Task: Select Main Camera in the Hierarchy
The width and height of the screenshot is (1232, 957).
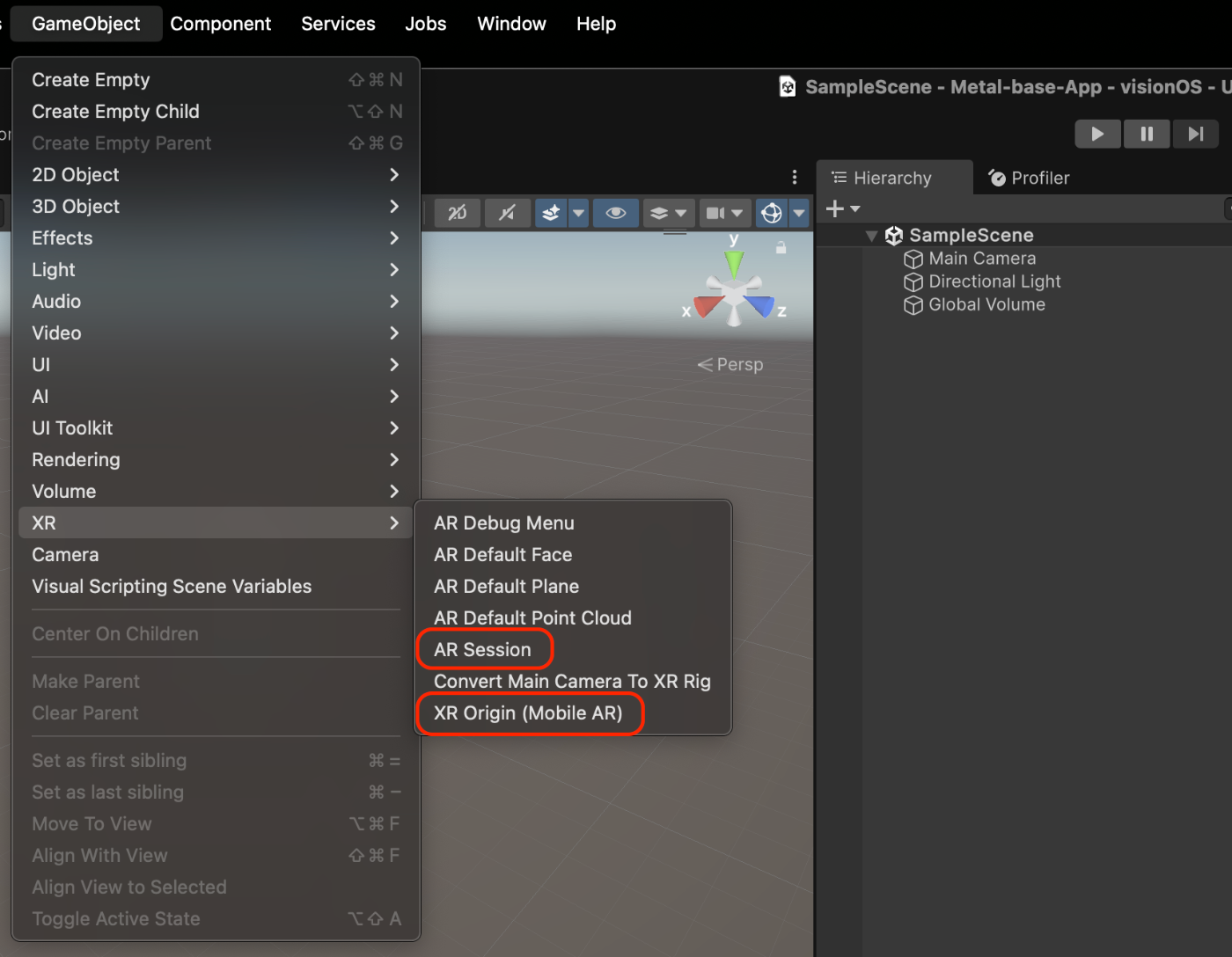Action: tap(982, 259)
